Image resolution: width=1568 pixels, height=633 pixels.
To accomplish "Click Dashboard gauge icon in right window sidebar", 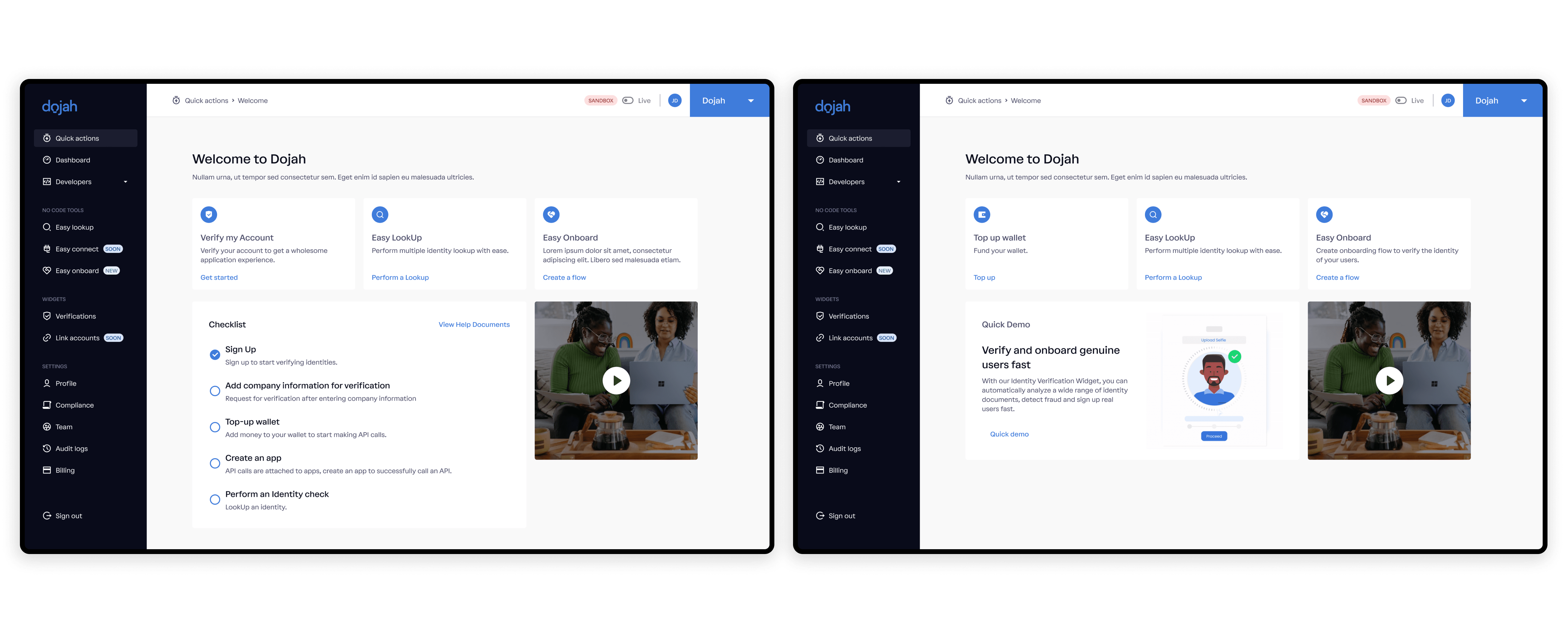I will [820, 160].
